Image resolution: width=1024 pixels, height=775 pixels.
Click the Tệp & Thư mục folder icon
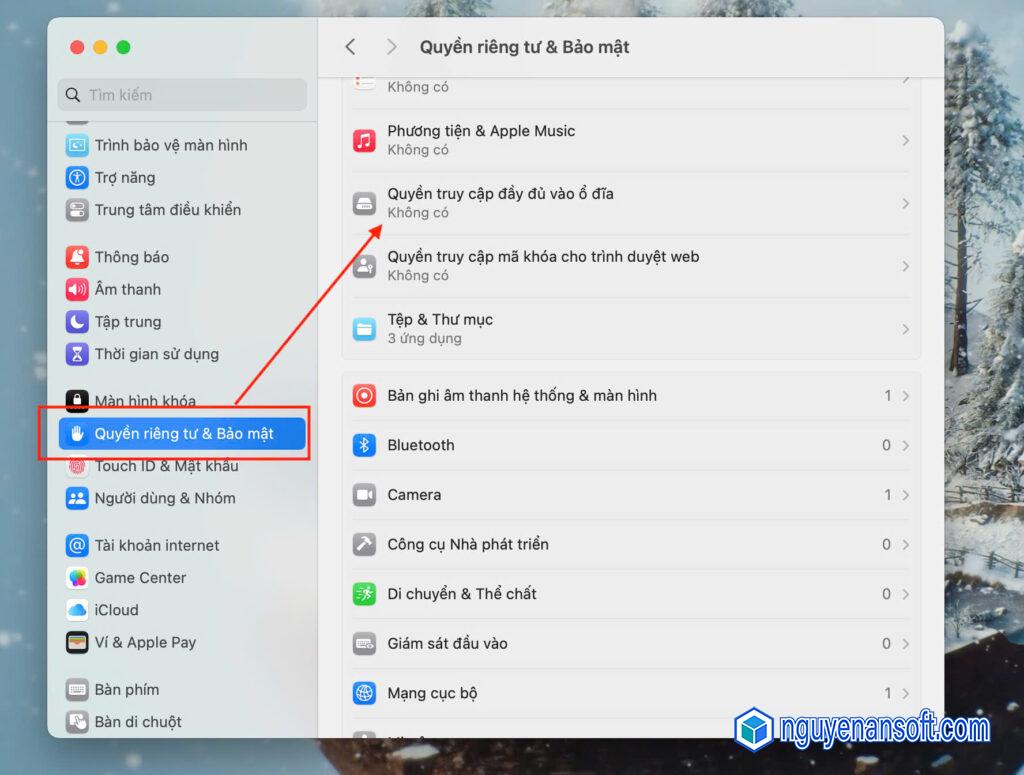point(364,329)
